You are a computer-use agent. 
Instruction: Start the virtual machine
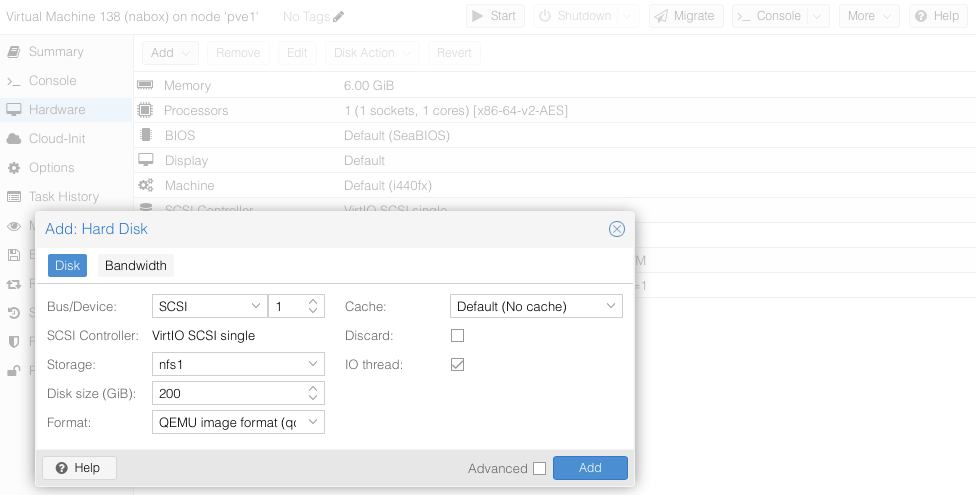tap(495, 16)
